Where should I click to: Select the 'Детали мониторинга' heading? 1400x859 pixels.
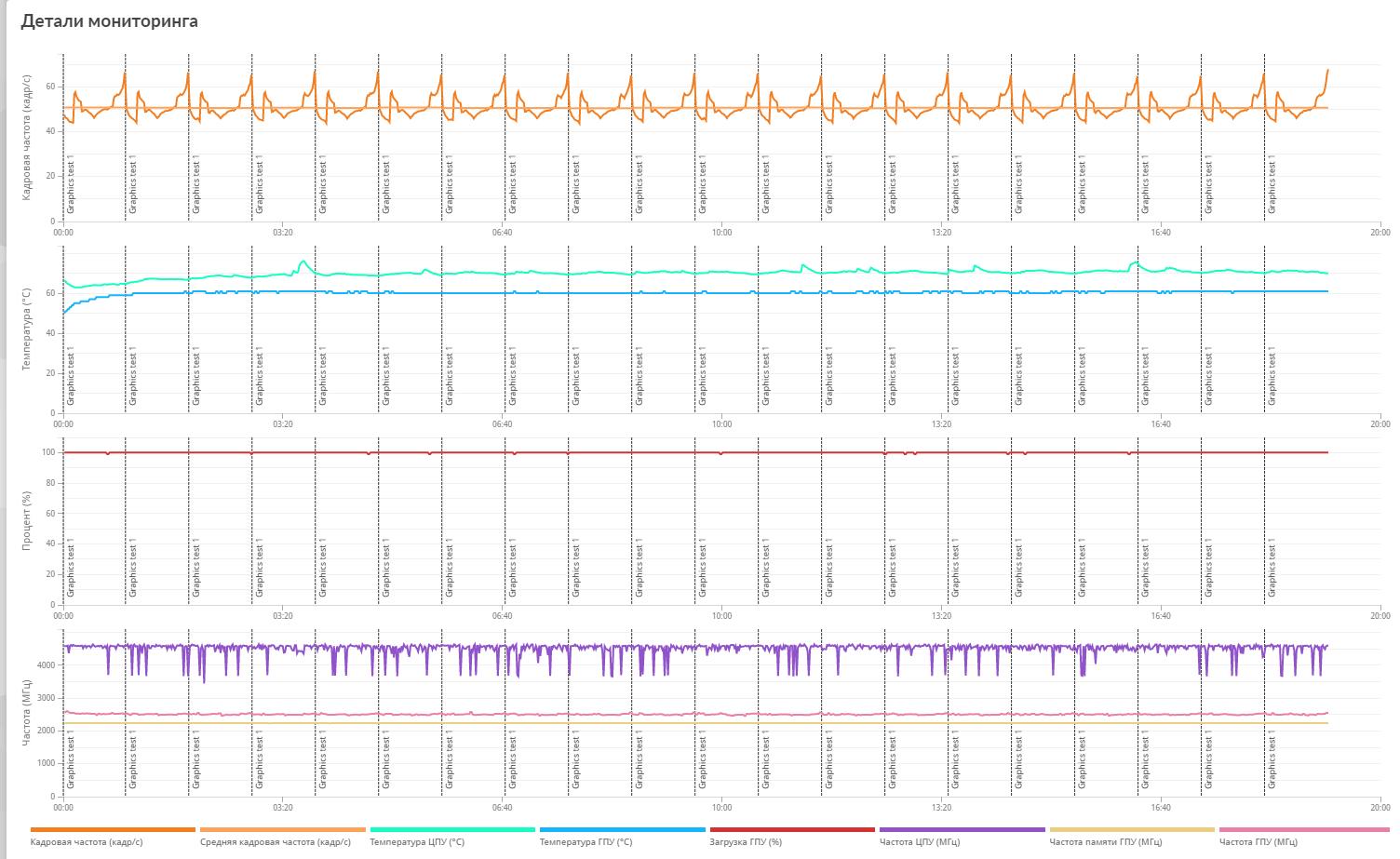click(109, 21)
